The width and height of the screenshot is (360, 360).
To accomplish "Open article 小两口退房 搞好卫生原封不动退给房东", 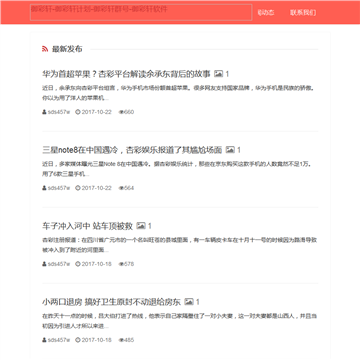I will pyautogui.click(x=111, y=302).
